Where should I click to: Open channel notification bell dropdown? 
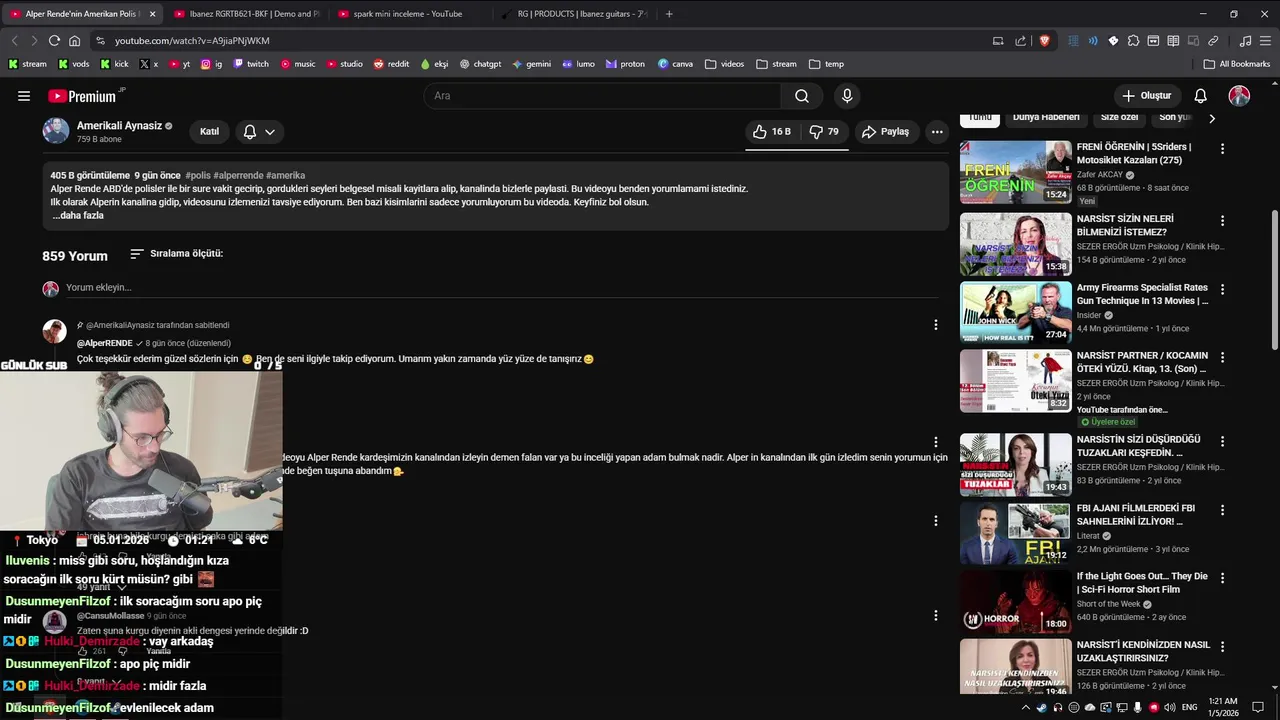pyautogui.click(x=259, y=132)
